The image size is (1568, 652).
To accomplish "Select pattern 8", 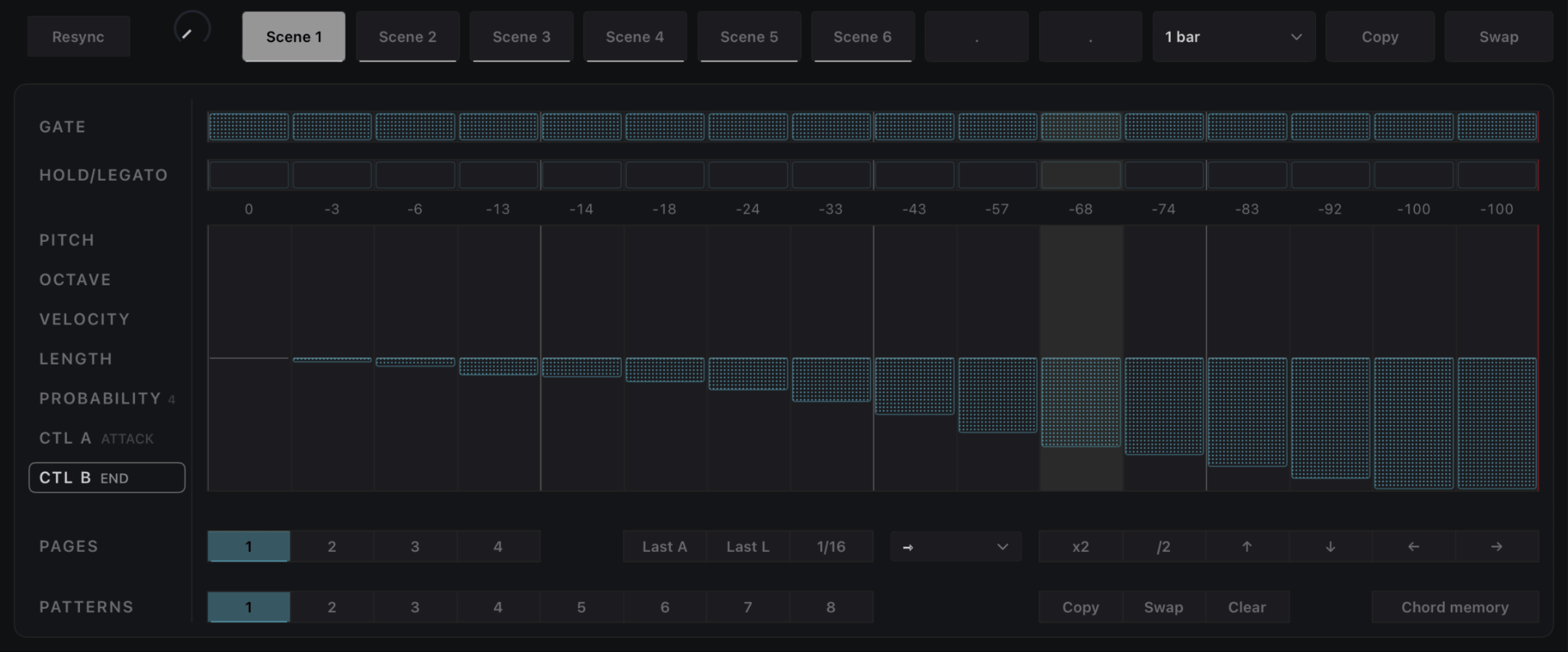I will click(831, 607).
